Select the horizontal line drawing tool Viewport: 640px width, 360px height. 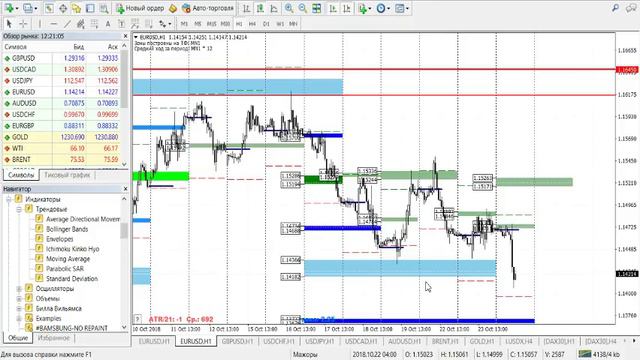[x=53, y=24]
